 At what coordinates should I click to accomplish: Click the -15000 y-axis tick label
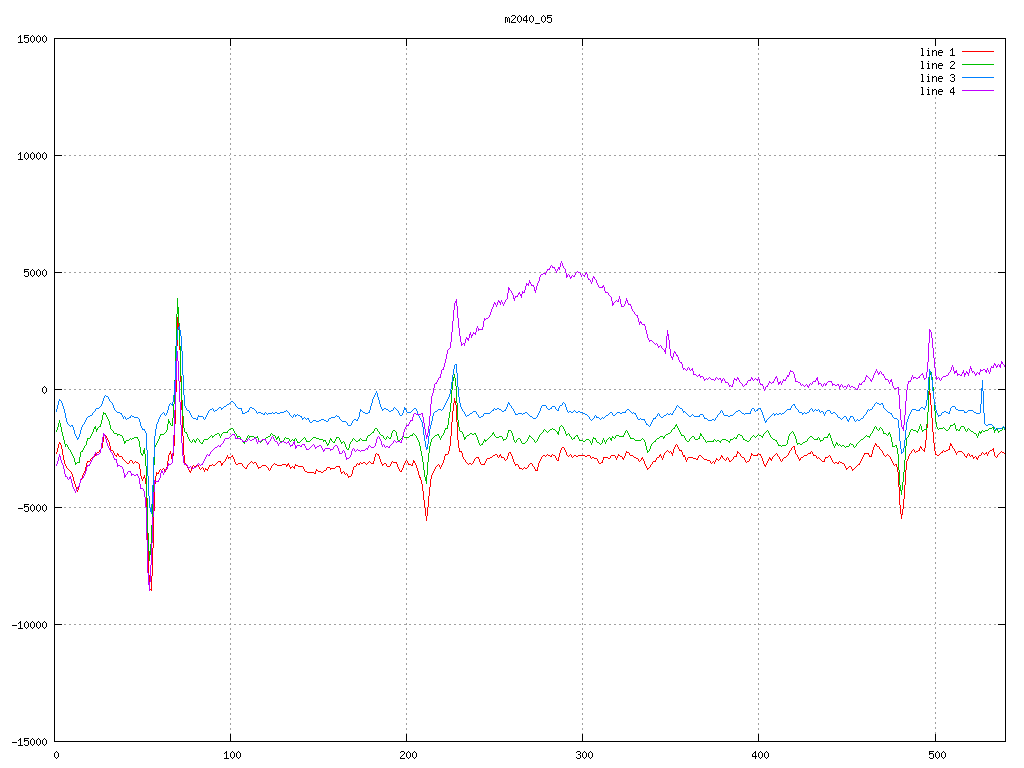point(29,741)
